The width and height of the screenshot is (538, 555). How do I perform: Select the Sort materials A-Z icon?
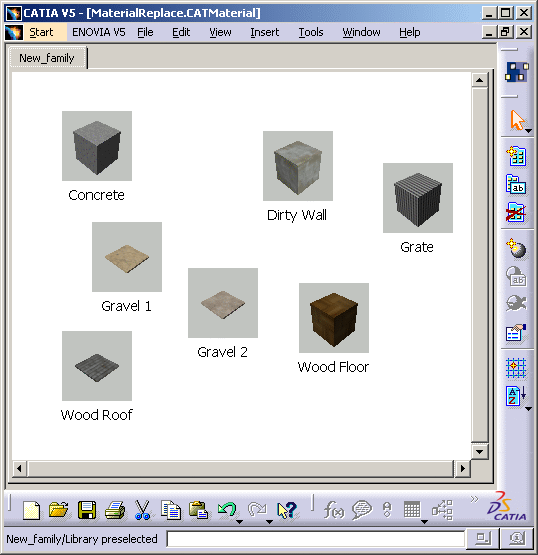coord(515,396)
